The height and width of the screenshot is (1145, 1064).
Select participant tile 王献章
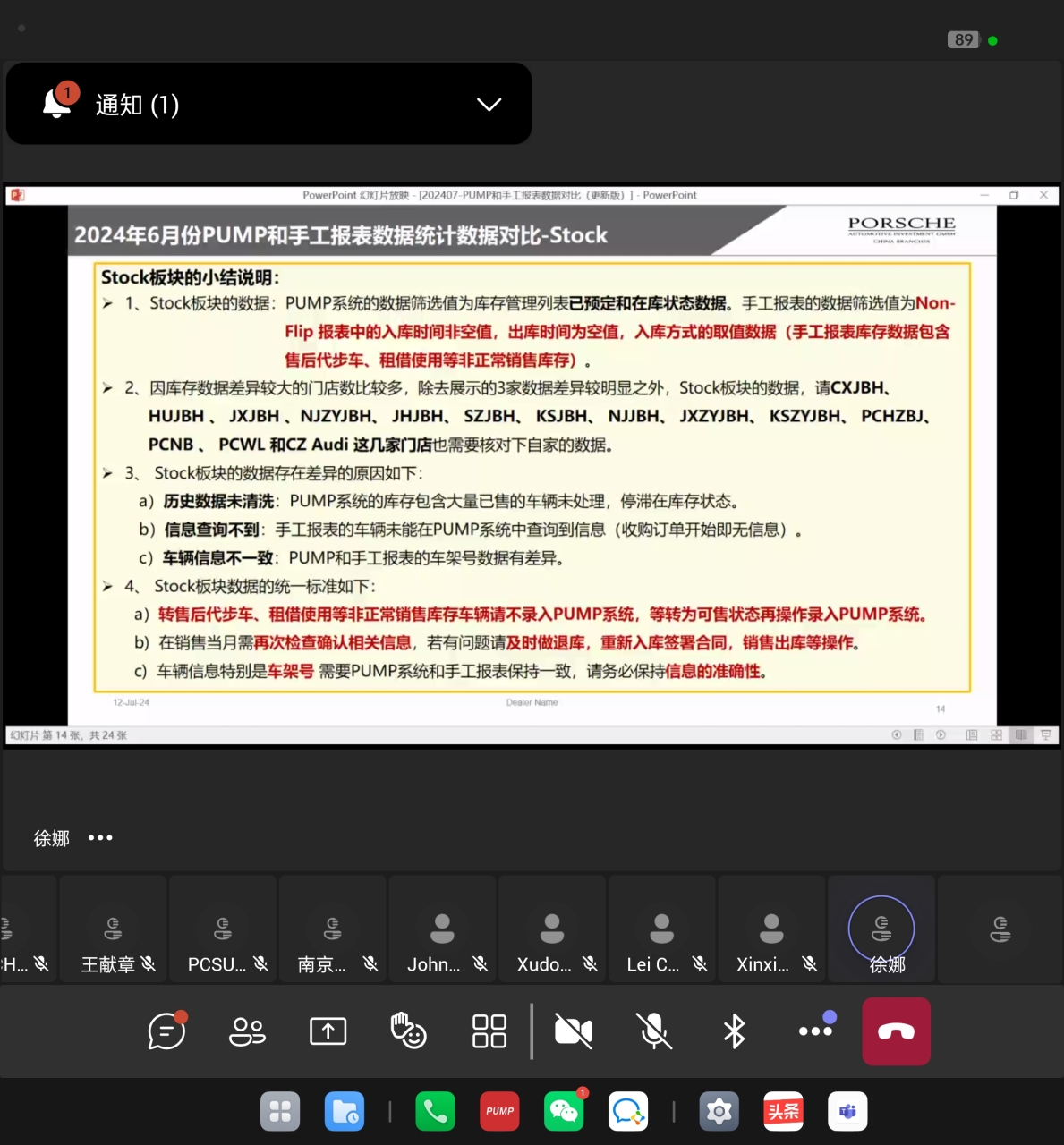pos(113,929)
